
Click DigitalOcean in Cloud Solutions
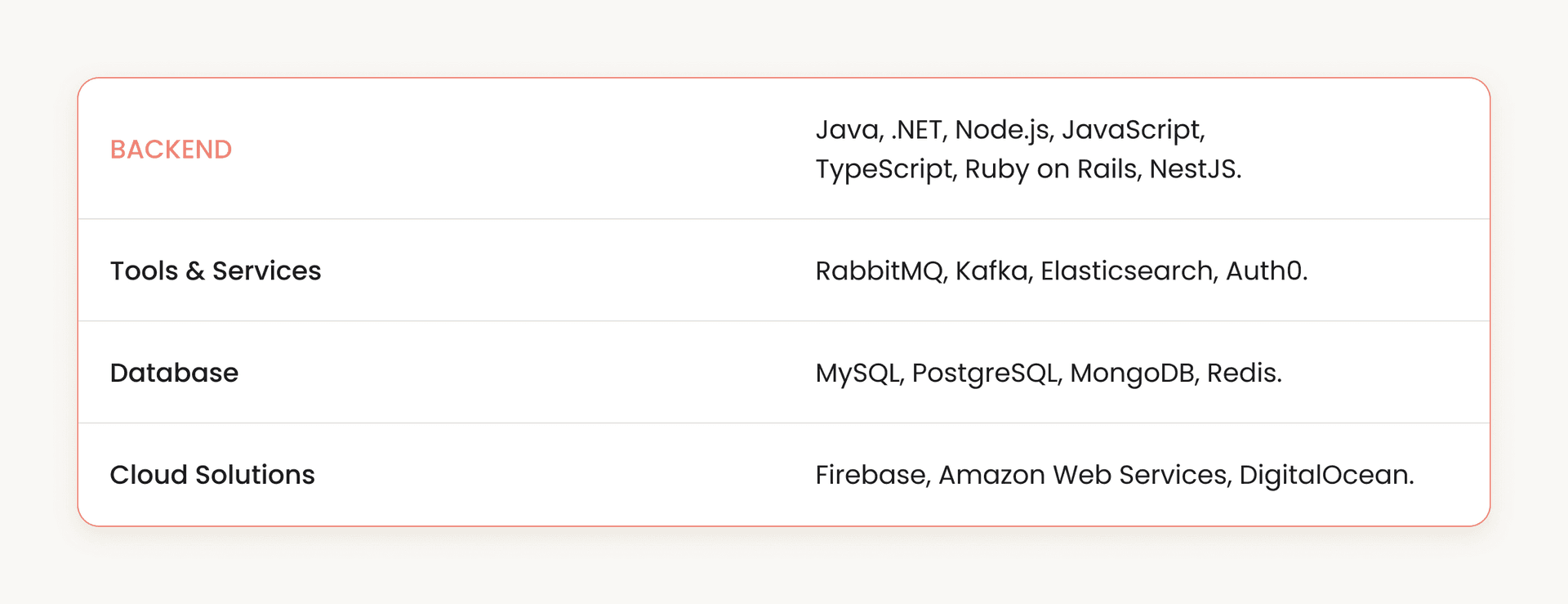[x=1324, y=475]
